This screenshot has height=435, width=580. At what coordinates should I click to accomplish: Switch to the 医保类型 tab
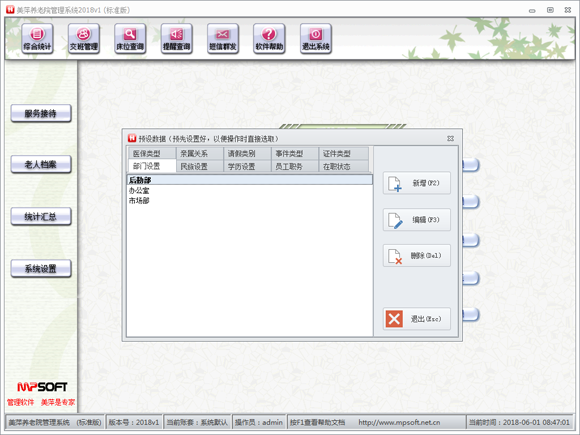[x=152, y=153]
